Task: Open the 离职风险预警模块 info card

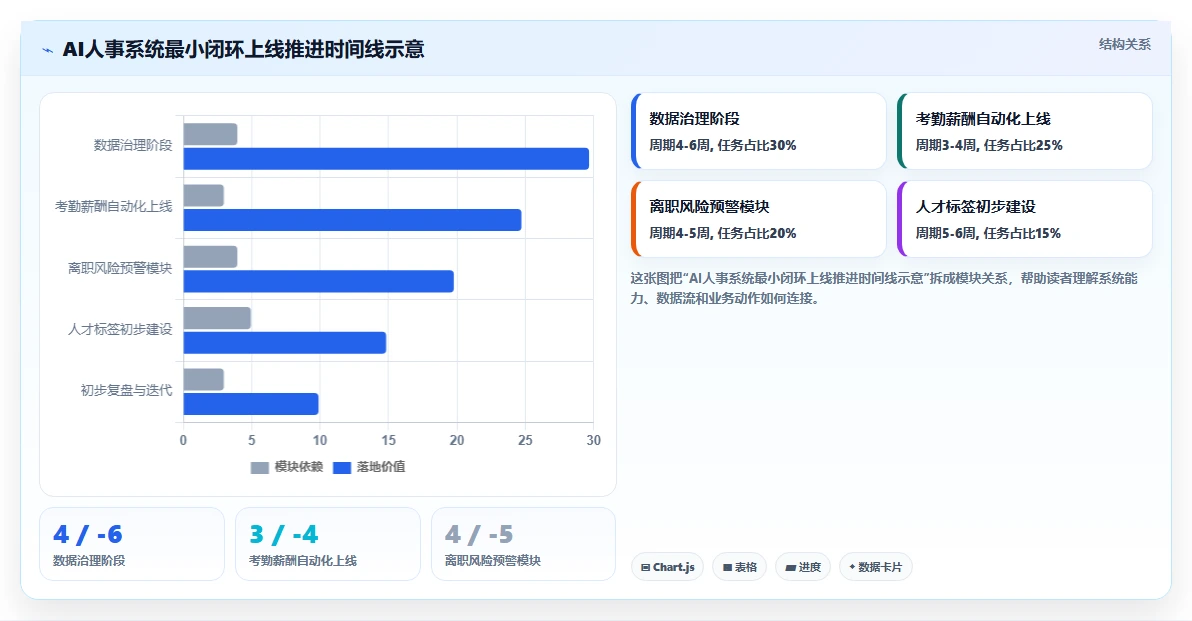Action: (759, 219)
